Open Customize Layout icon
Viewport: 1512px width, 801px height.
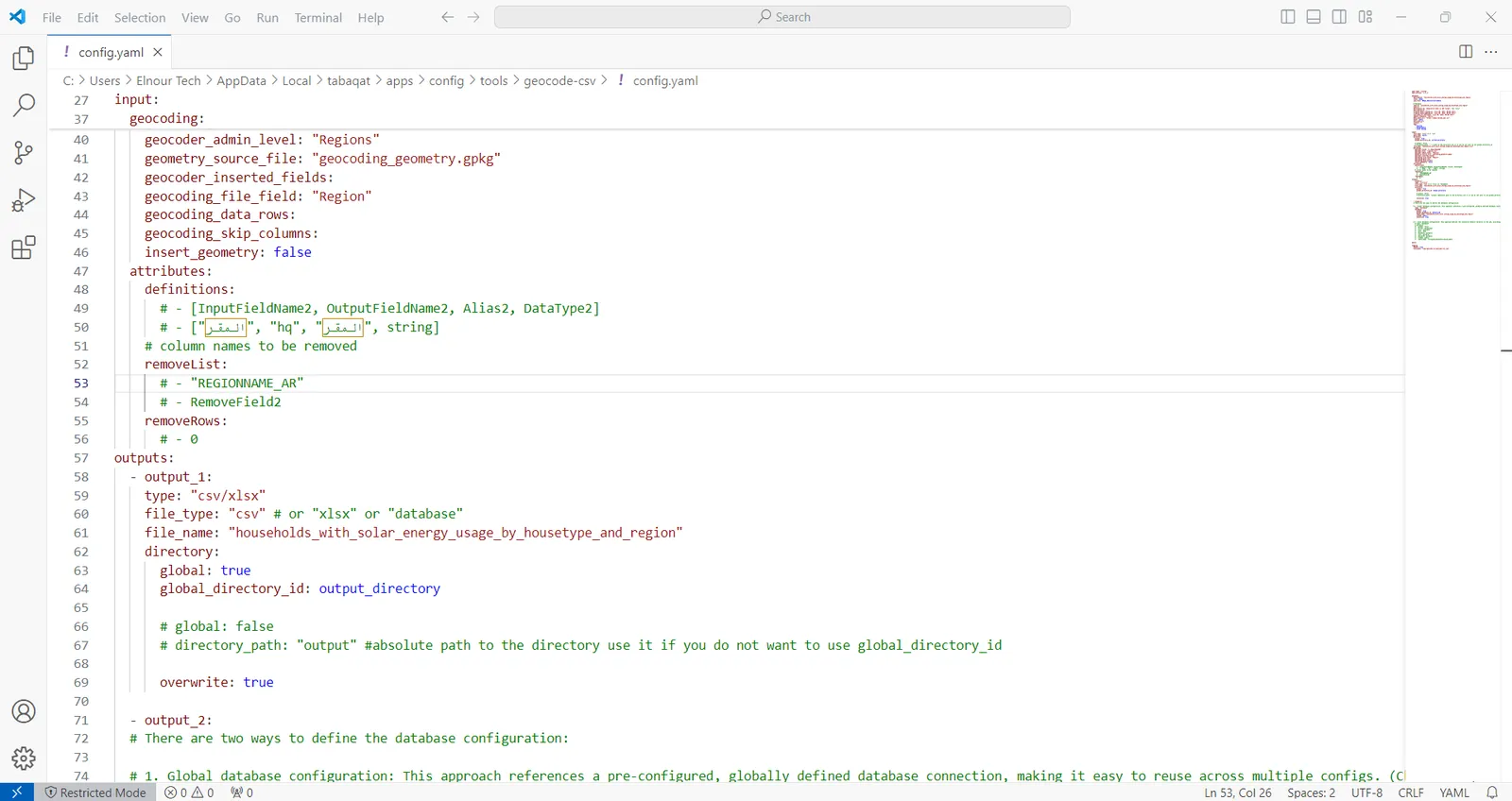coord(1366,17)
